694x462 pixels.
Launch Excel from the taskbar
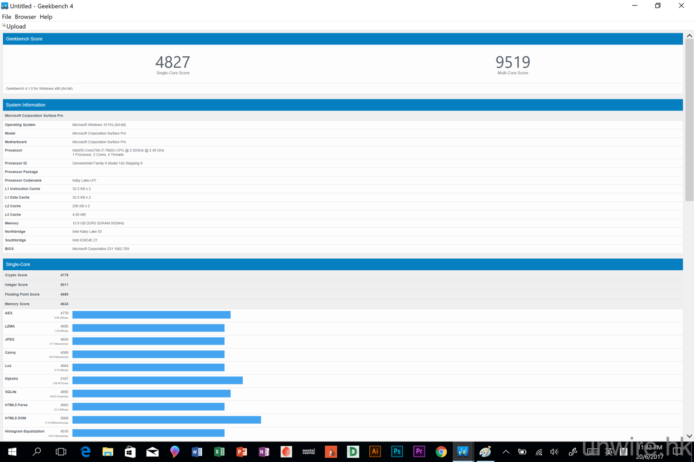[x=219, y=452]
